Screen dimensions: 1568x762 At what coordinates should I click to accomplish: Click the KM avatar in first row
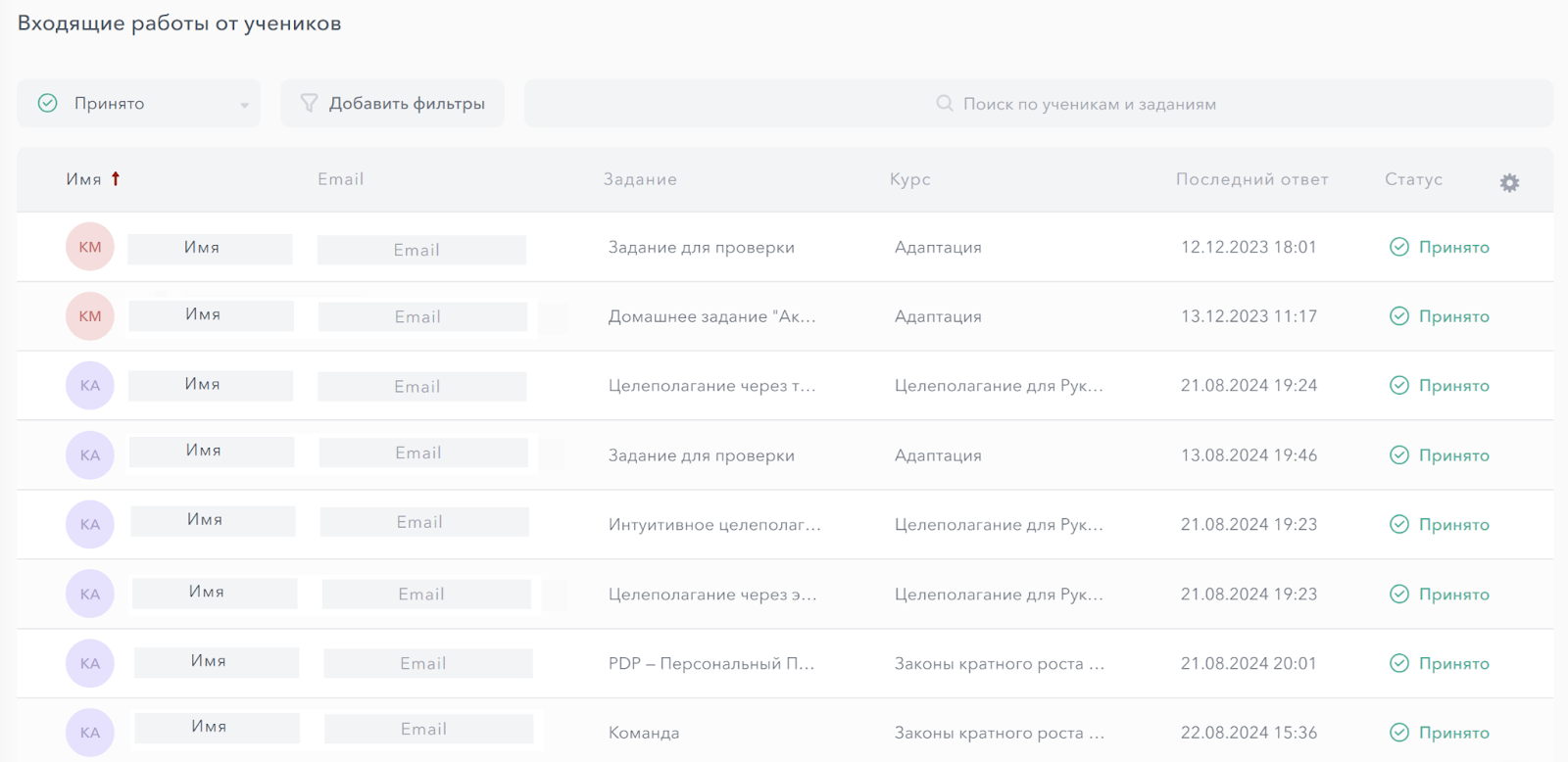90,247
